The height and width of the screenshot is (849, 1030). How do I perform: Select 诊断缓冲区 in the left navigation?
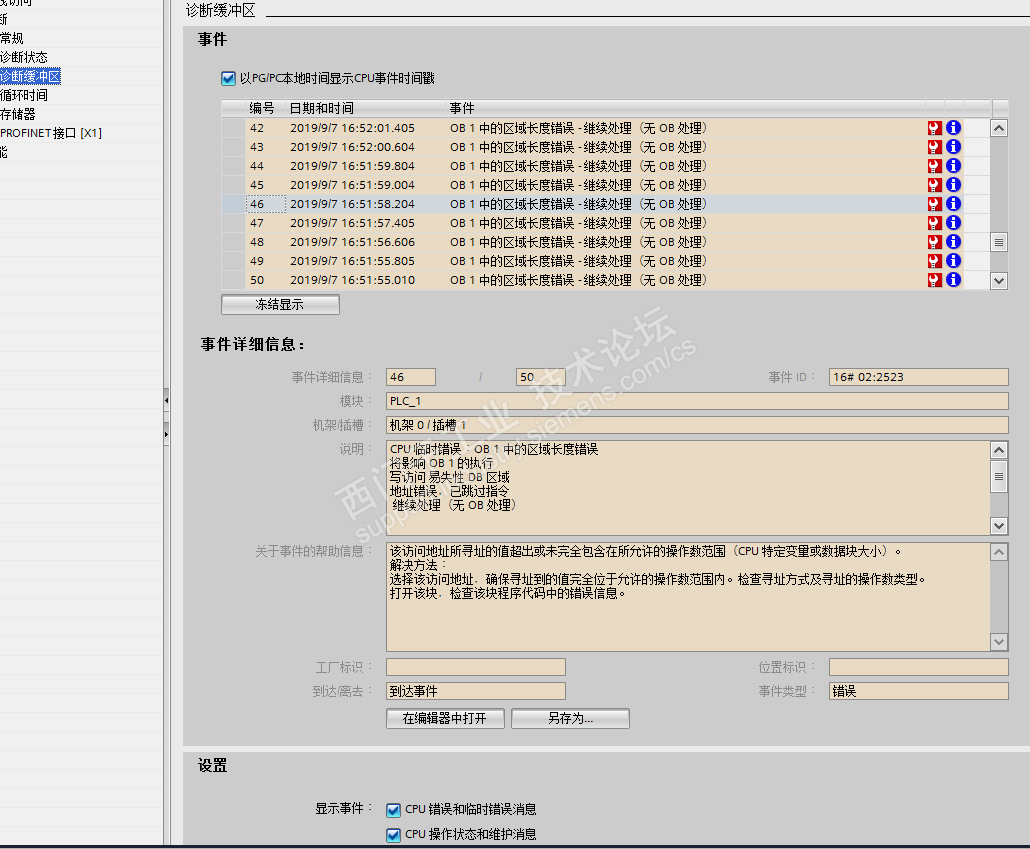tap(30, 76)
